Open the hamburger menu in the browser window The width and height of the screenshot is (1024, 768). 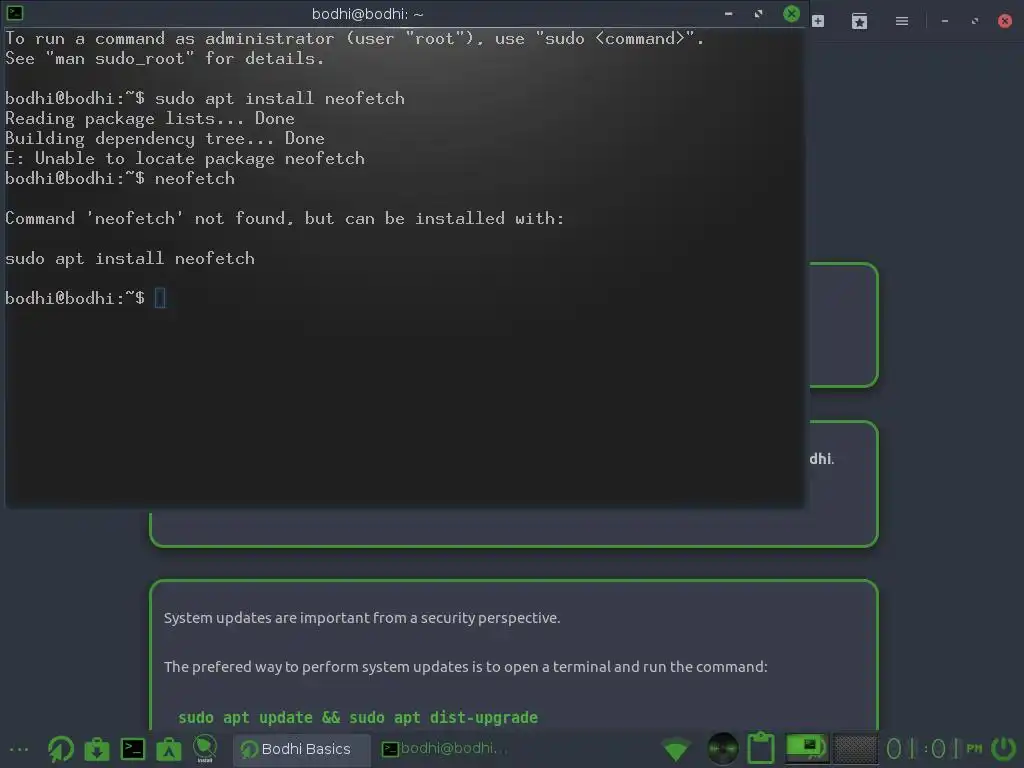pos(902,22)
